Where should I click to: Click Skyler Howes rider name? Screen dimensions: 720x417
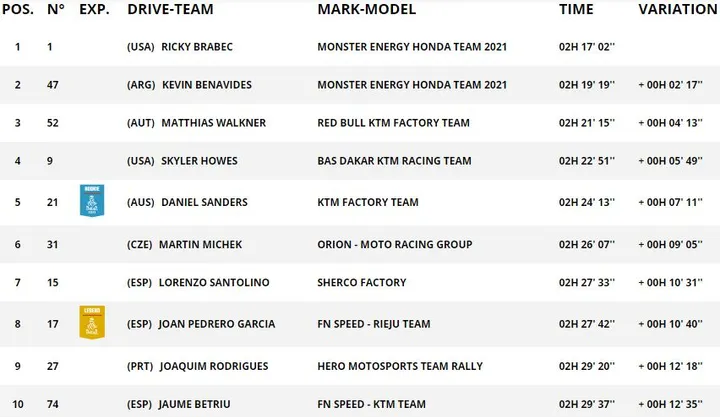click(x=199, y=161)
